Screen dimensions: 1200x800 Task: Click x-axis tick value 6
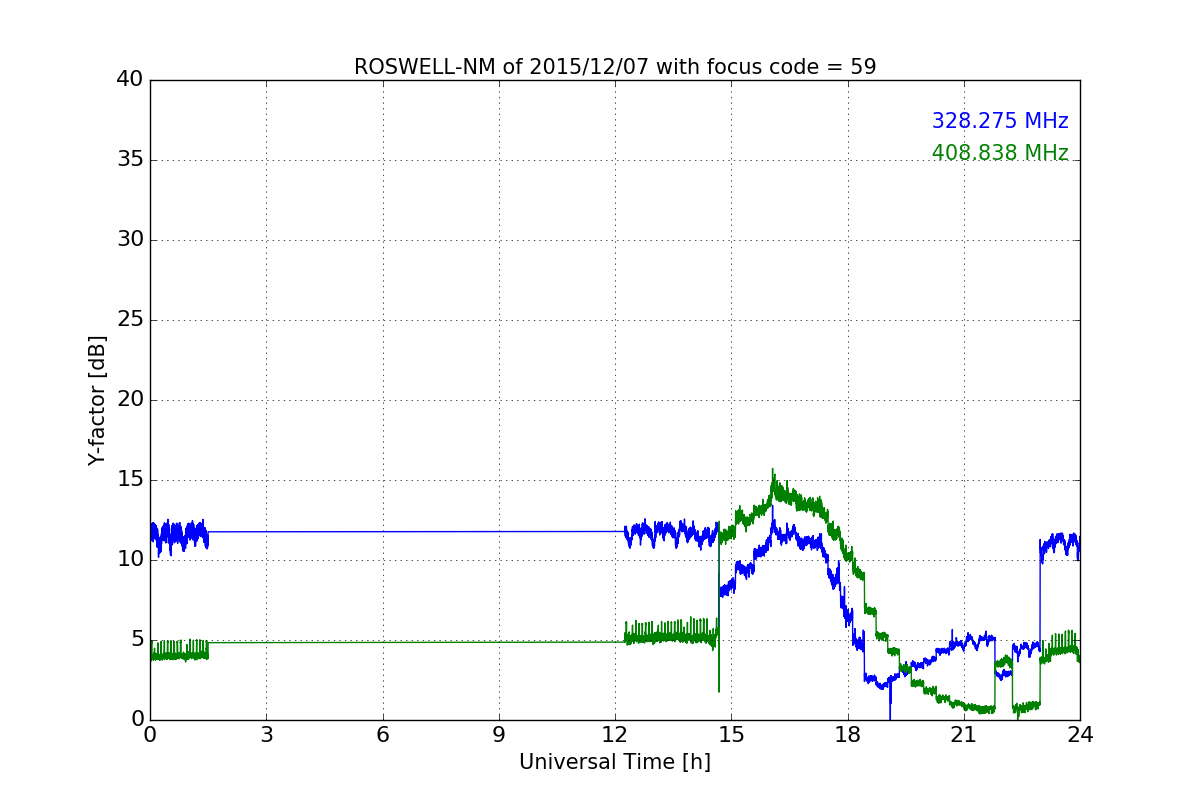click(x=383, y=735)
